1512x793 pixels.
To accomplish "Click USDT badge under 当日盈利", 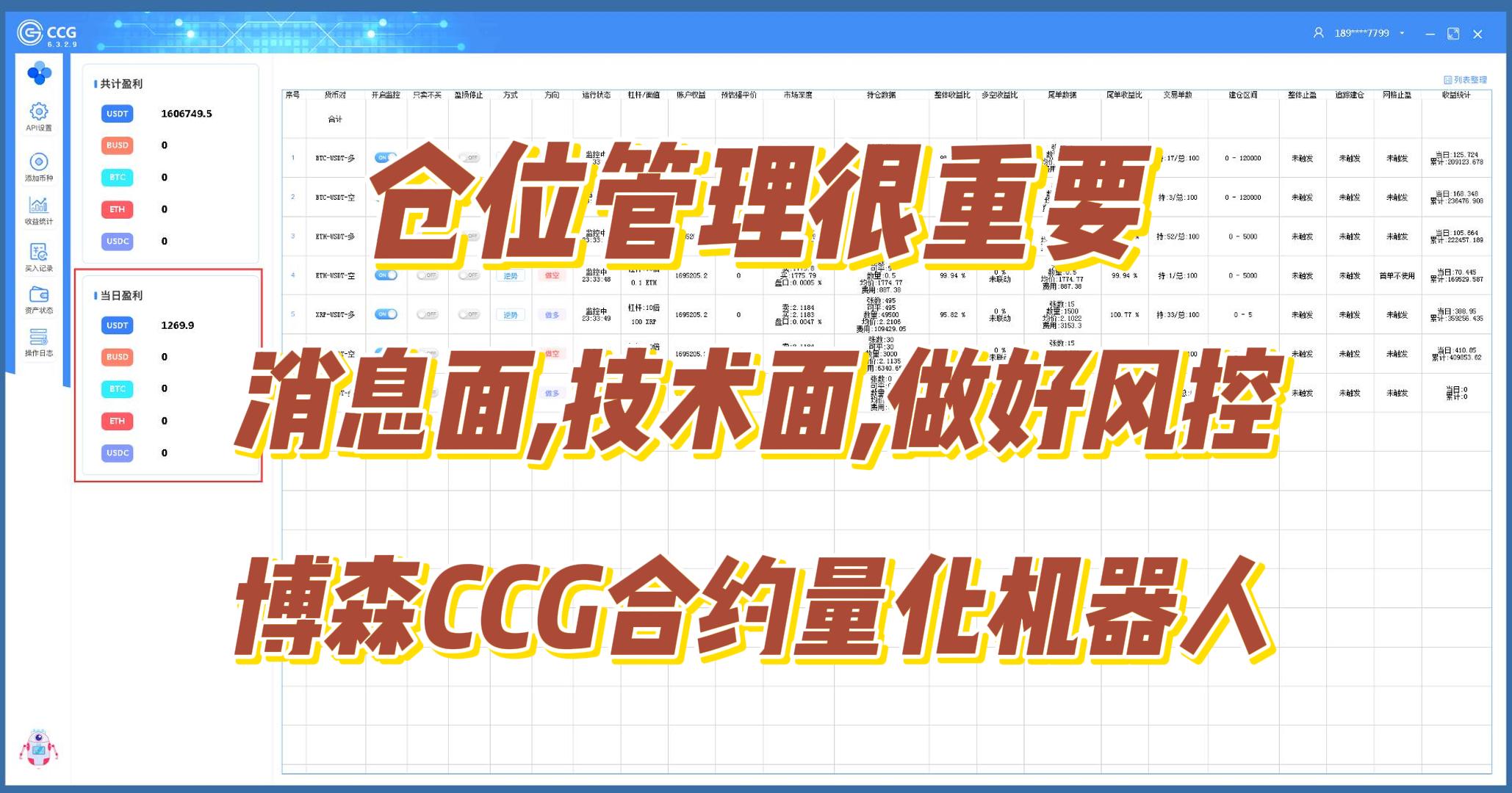I will [x=117, y=325].
